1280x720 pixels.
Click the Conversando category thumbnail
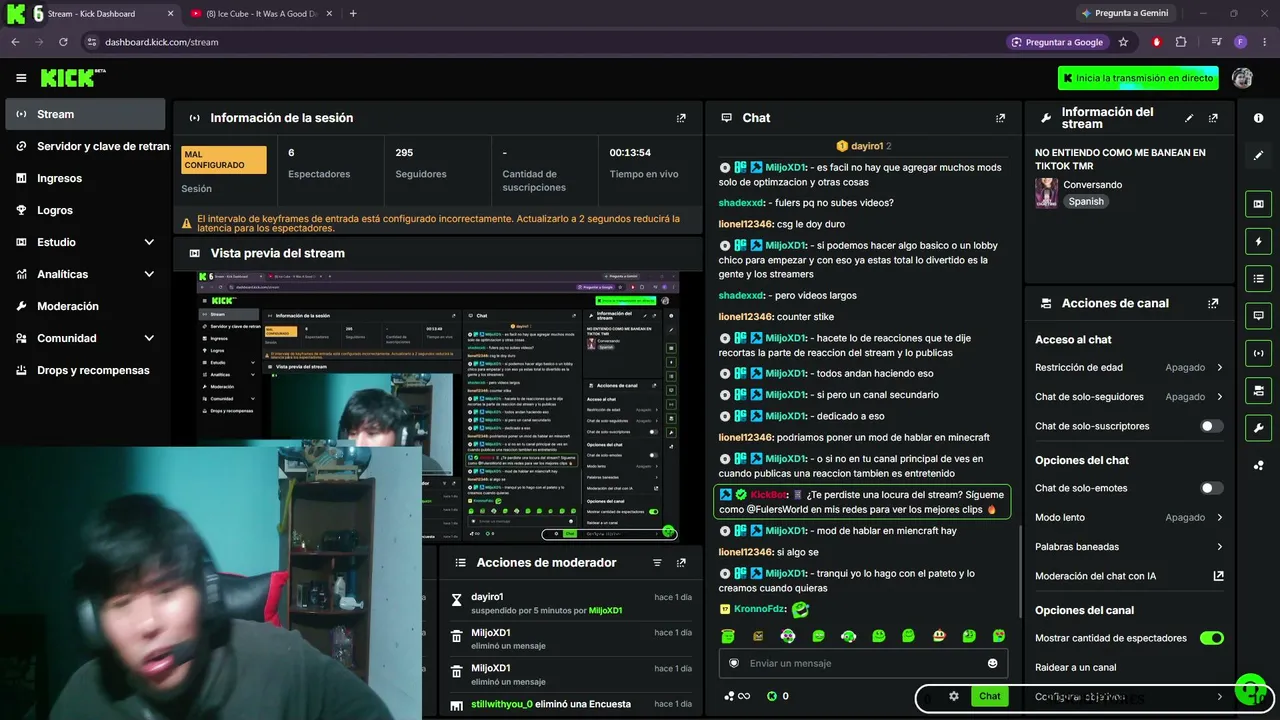click(1046, 193)
